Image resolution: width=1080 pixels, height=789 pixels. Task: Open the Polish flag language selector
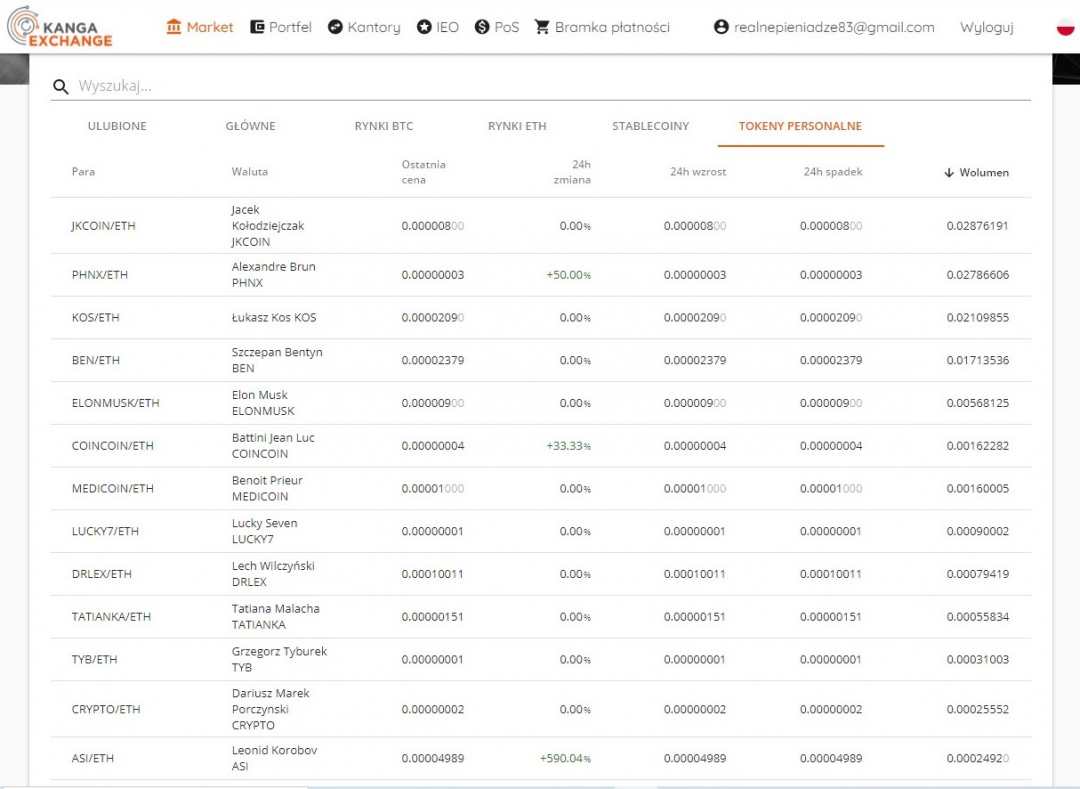pyautogui.click(x=1065, y=27)
